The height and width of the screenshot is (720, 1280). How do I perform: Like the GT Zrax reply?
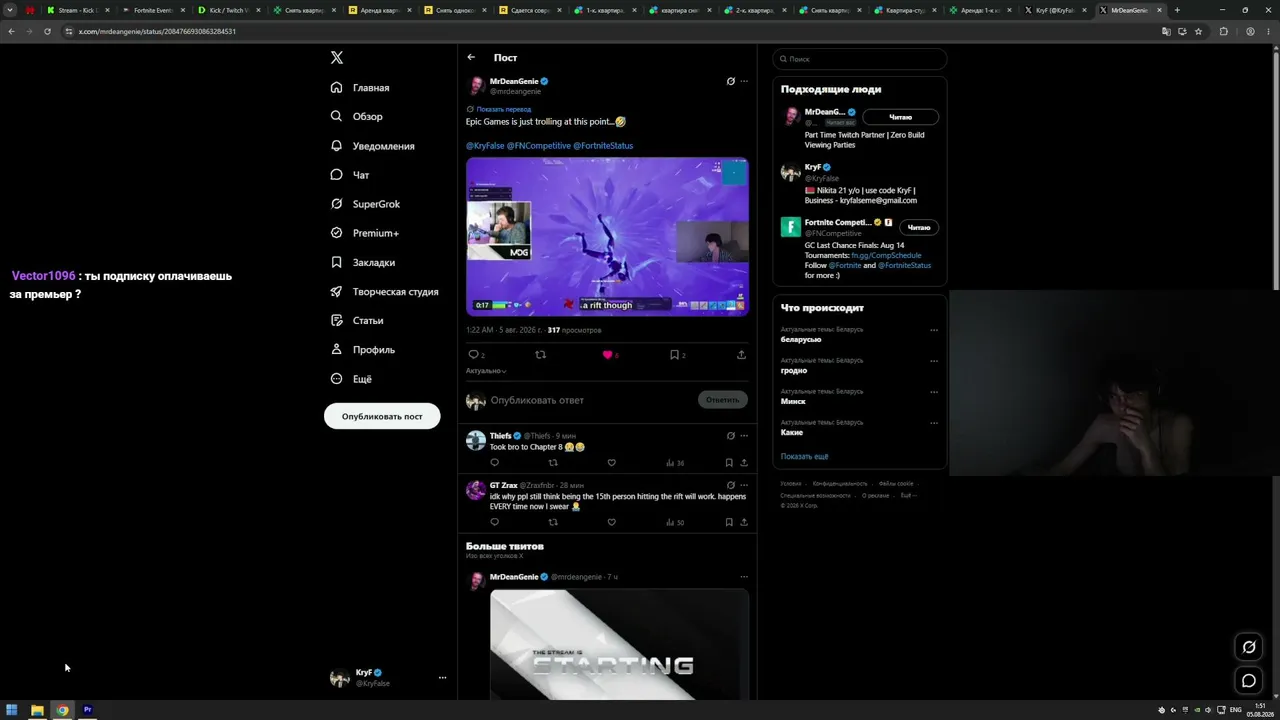(611, 522)
